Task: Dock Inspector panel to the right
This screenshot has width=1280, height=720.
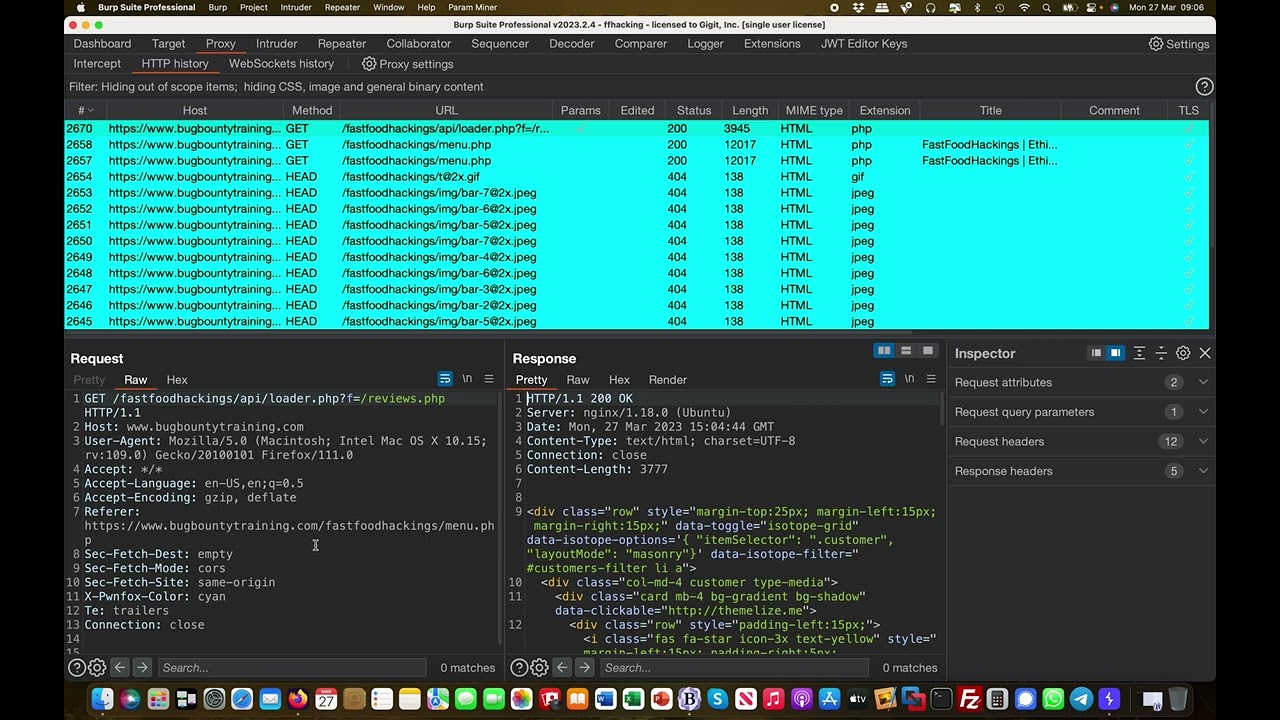Action: (x=1115, y=353)
